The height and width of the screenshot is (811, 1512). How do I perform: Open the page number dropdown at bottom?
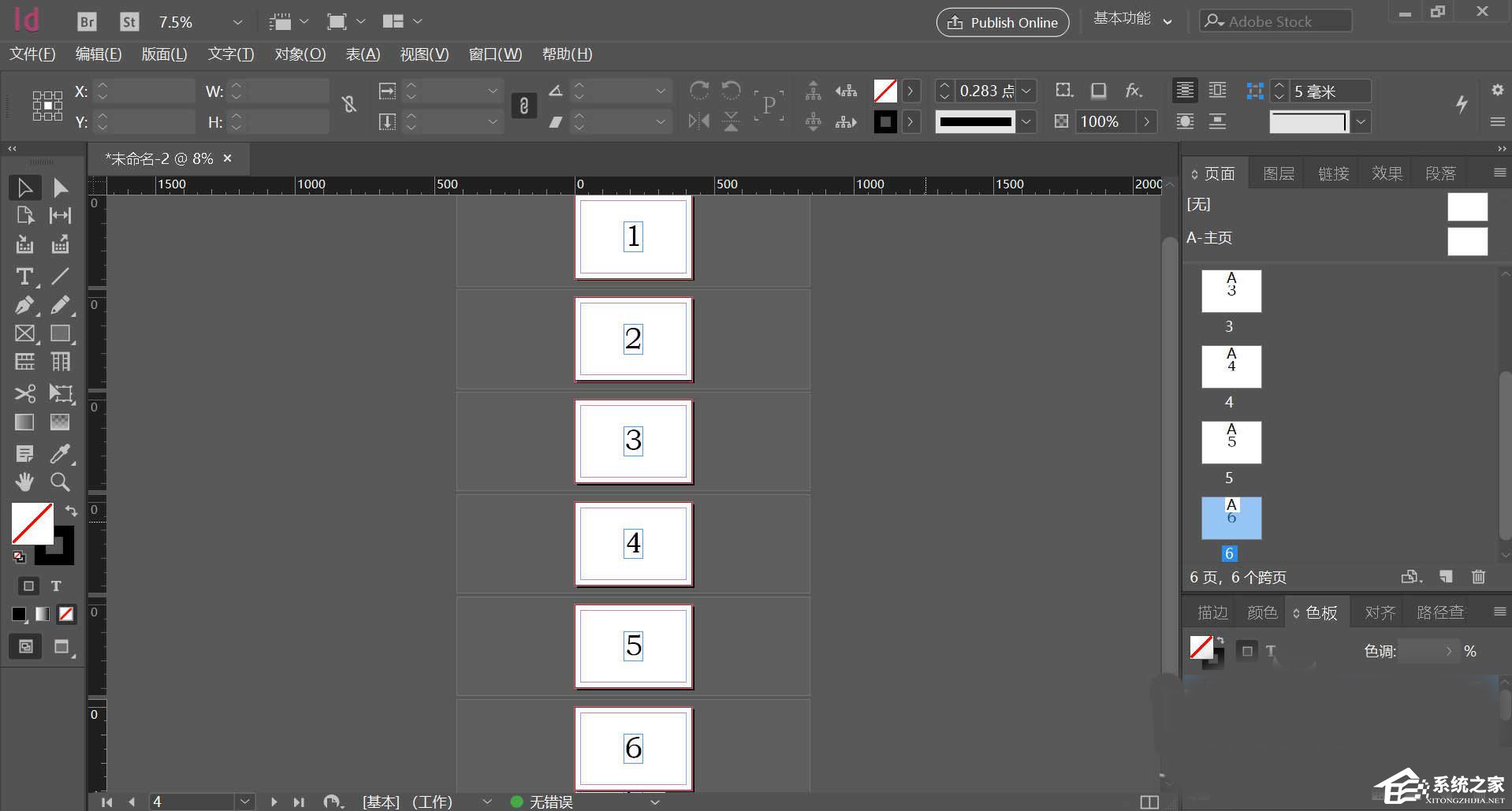point(244,802)
